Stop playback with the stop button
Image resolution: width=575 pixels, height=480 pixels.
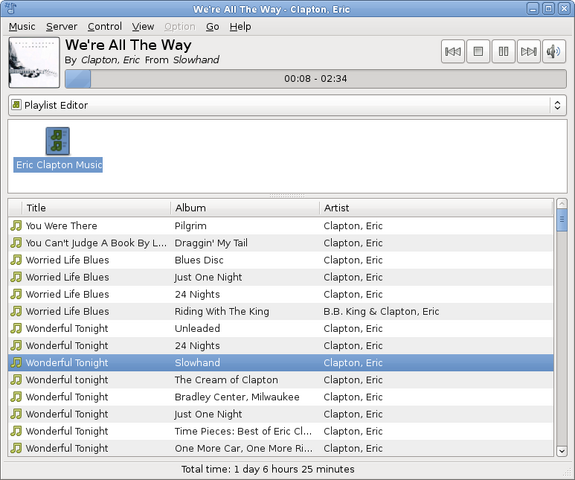478,51
